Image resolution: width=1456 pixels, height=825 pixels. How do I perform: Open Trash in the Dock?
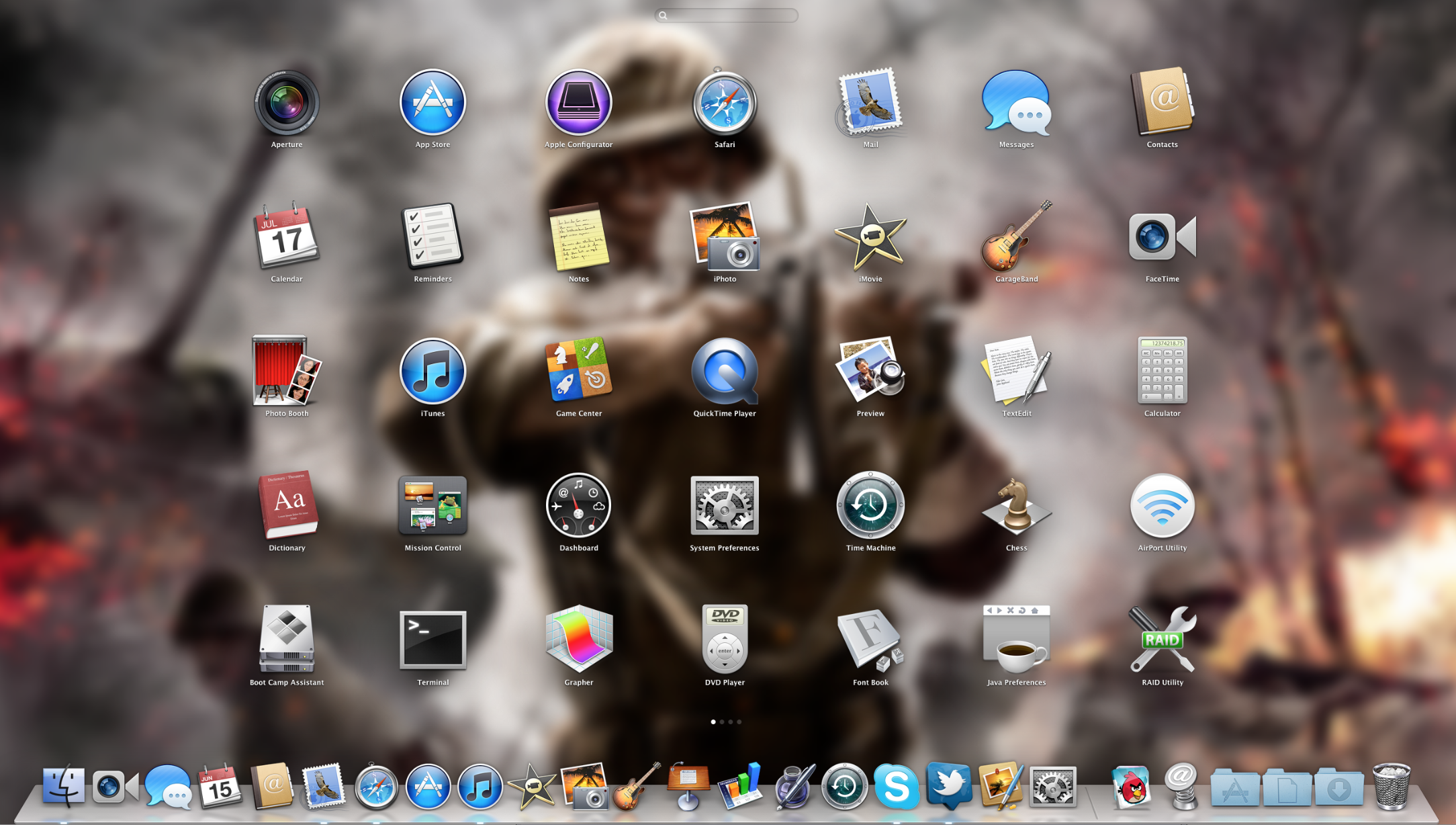coord(1392,786)
